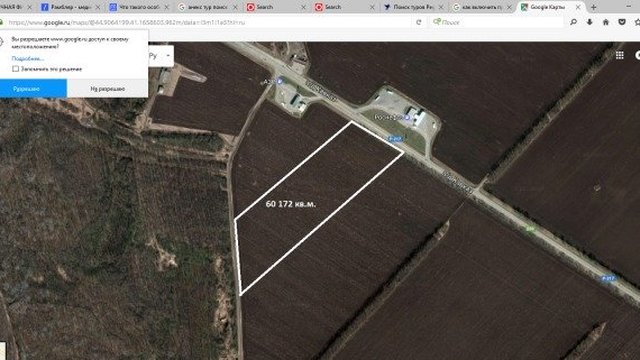Click the magnifier search icon in the toolbar
Screen dimensions: 640x360
click(x=573, y=22)
